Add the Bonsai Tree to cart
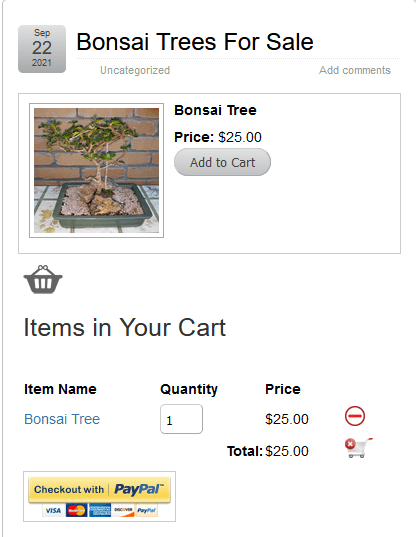This screenshot has height=537, width=416. (x=222, y=162)
